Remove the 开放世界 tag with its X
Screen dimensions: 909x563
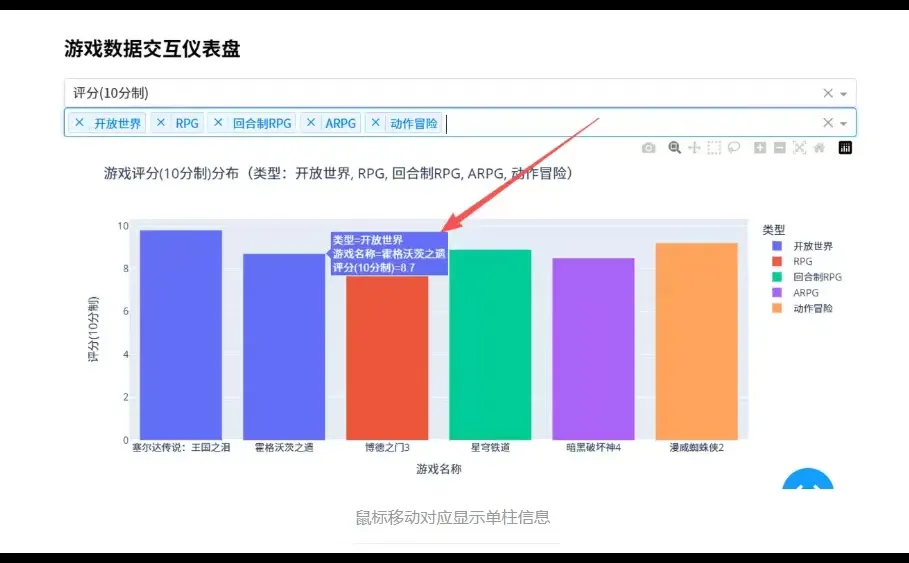tap(79, 123)
